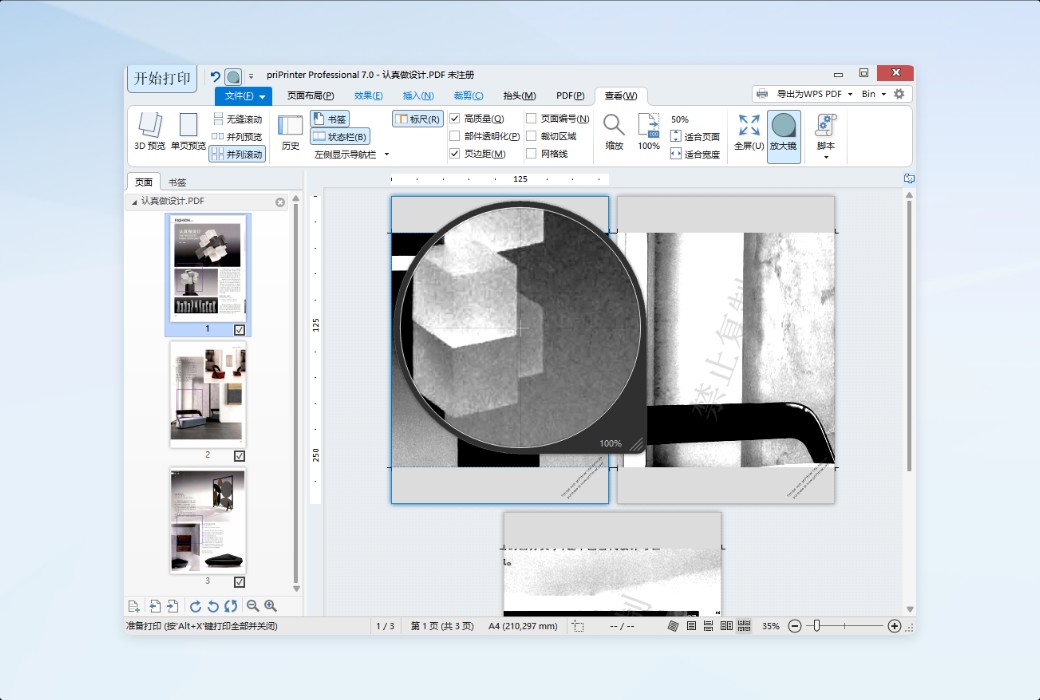1040x700 pixels.
Task: Rotate page clockwise in thumbnail toolbar
Action: [x=195, y=606]
